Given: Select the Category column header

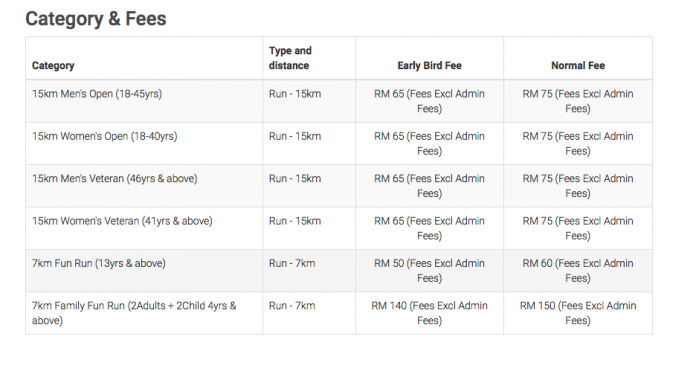Looking at the screenshot, I should tap(53, 66).
